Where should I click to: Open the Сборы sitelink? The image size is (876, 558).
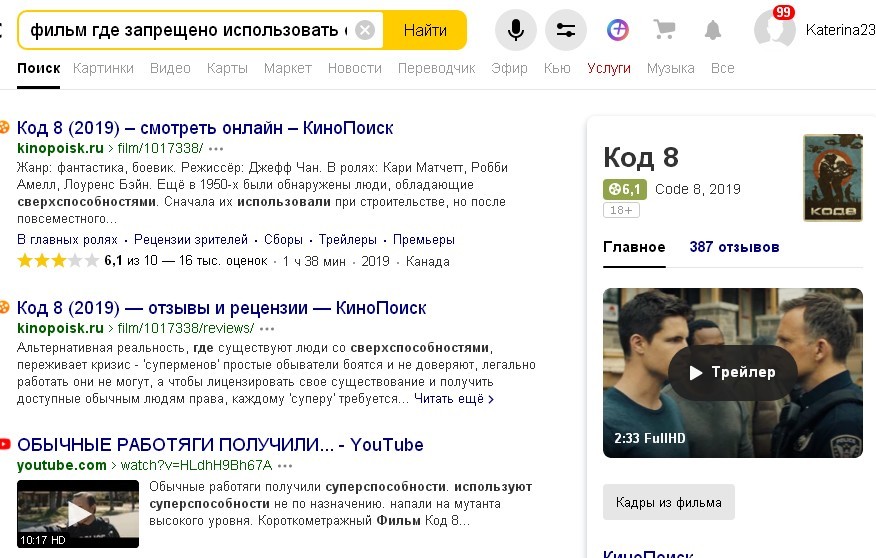(283, 240)
